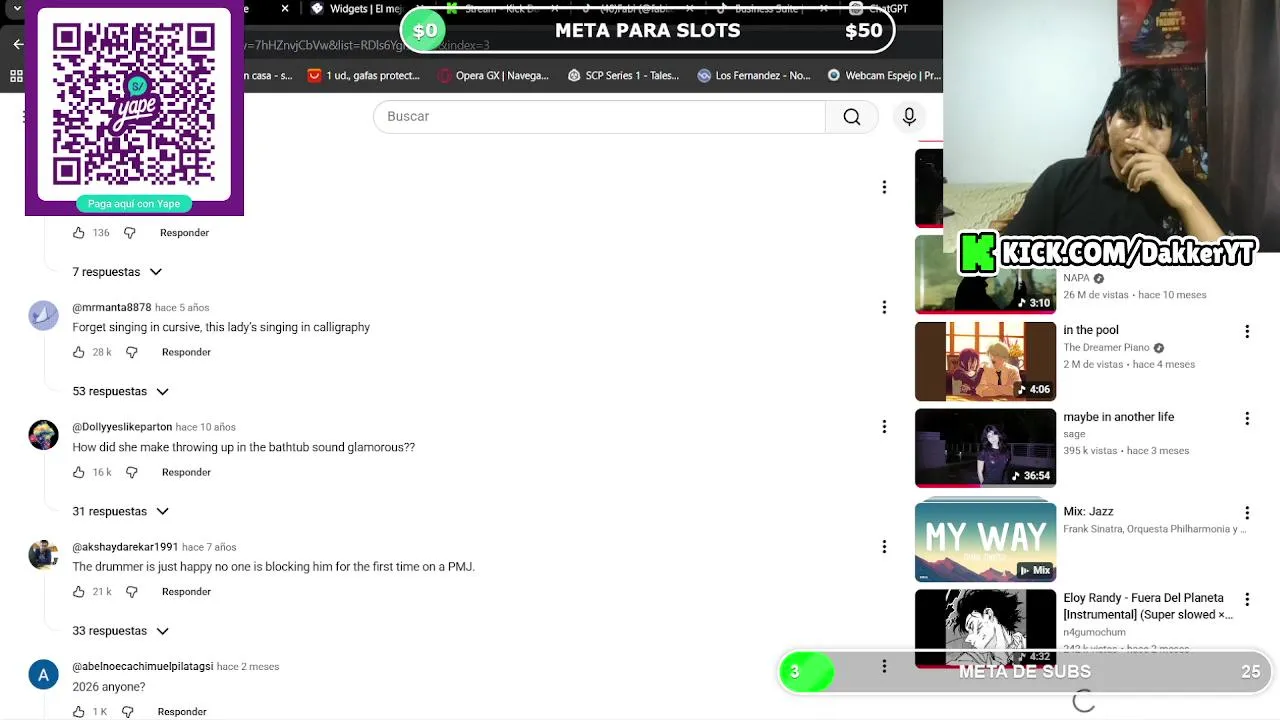Screen dimensions: 1280x720
Task: Open The Dreamer Piano channel name
Action: (1106, 348)
